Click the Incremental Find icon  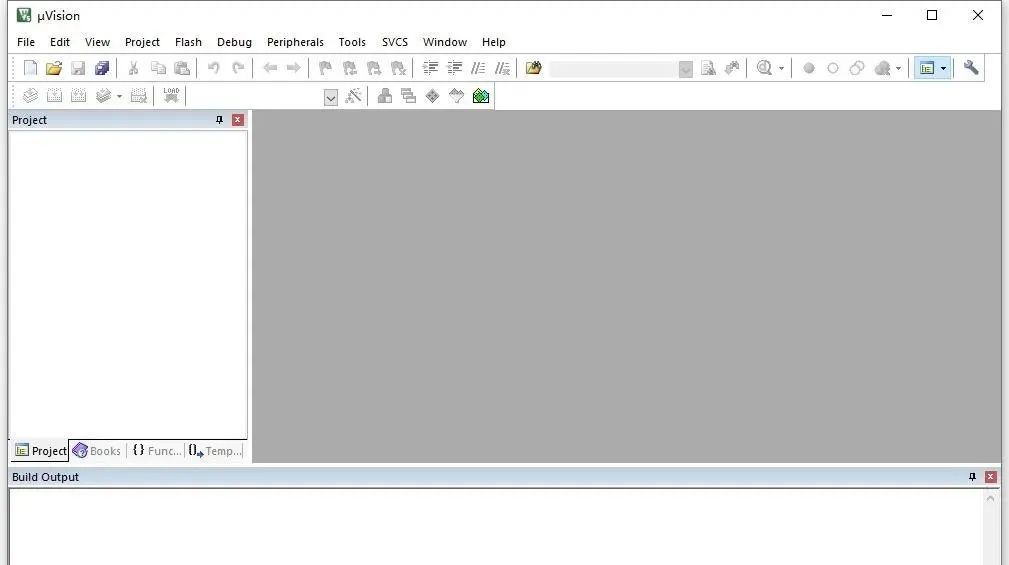click(x=732, y=68)
